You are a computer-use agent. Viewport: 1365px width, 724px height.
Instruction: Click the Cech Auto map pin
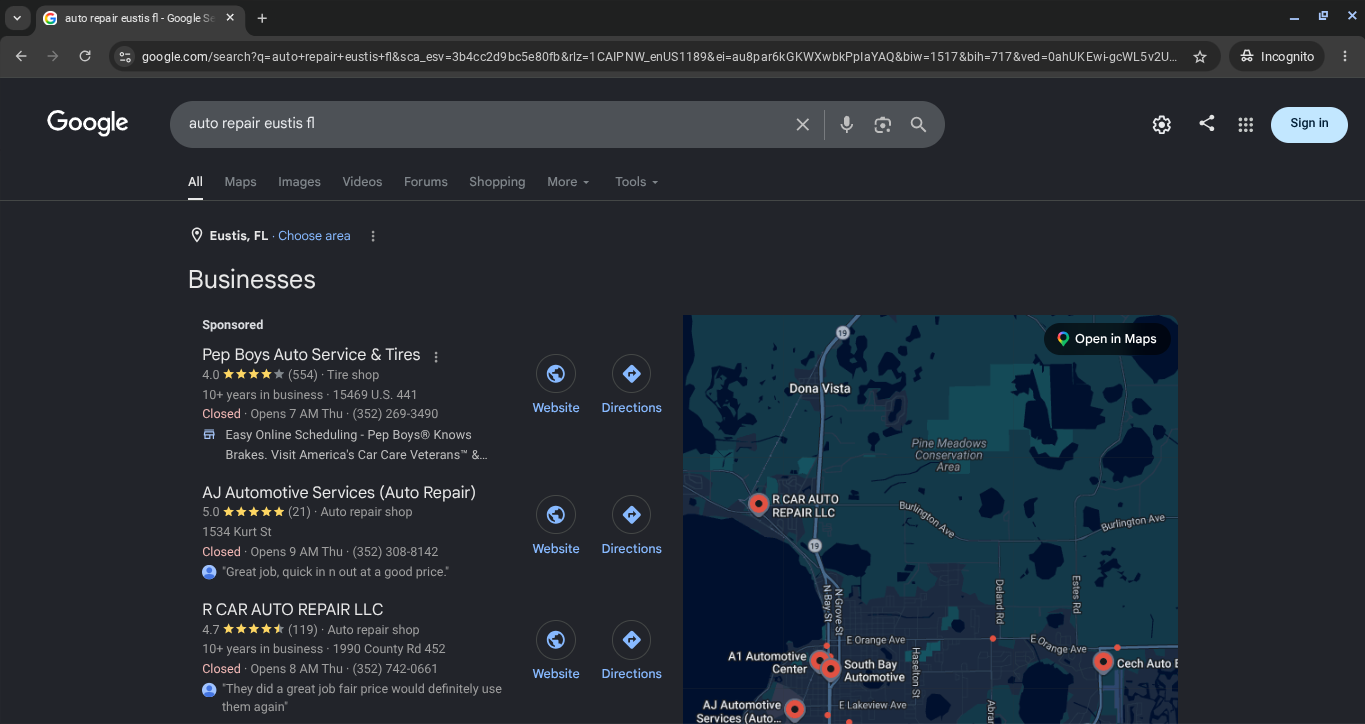(1103, 662)
